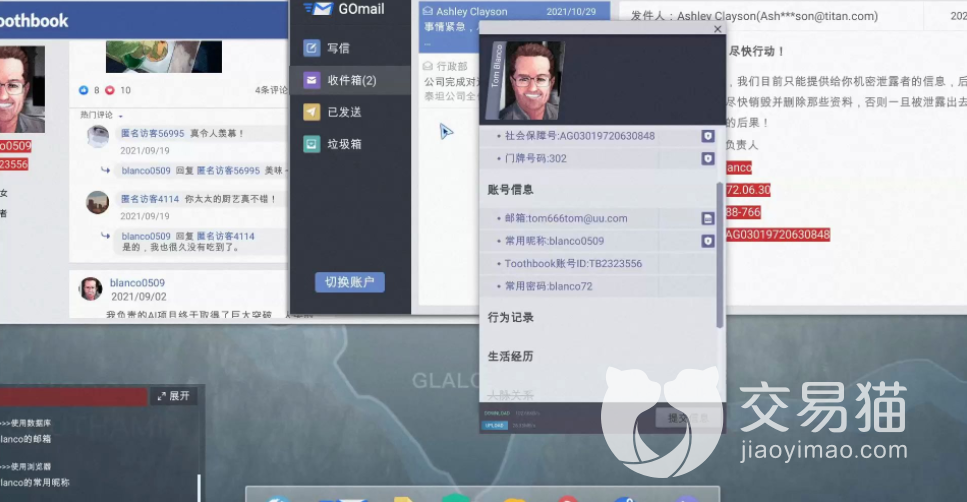Click username 匿名访客56995 on first comment
This screenshot has width=967, height=502.
pos(152,133)
